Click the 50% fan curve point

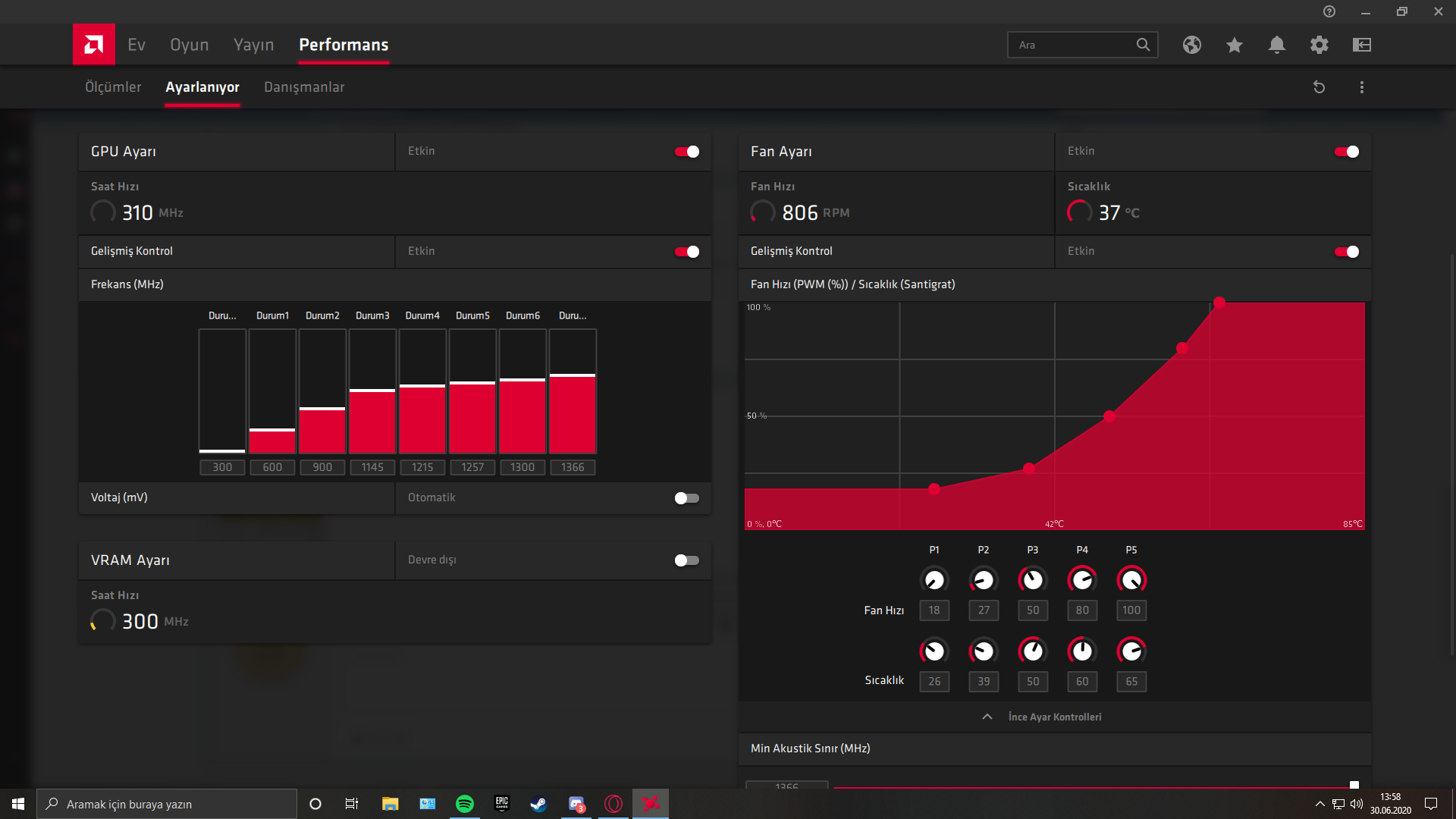(1109, 416)
